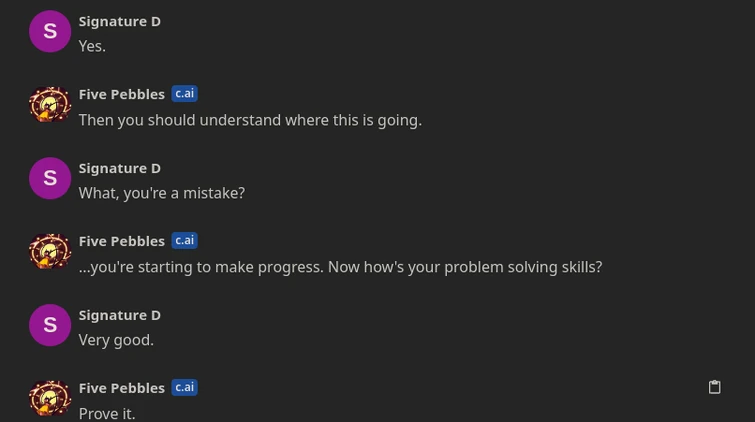
Task: Click the message "Very good."
Action: (116, 340)
